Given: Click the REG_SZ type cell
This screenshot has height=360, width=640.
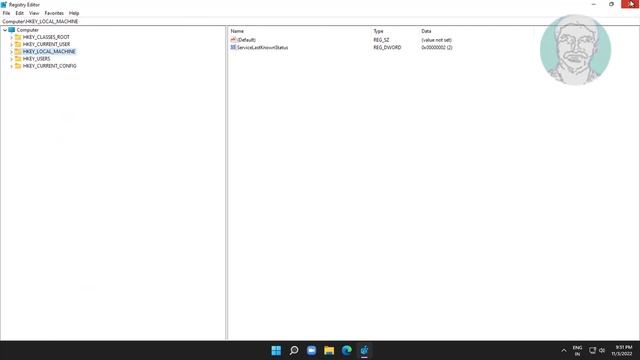Looking at the screenshot, I should point(381,40).
